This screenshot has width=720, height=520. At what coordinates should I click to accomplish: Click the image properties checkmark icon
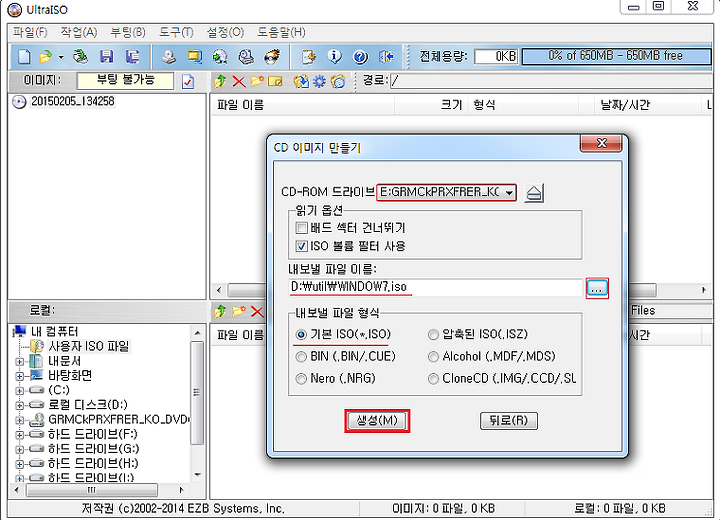[188, 82]
